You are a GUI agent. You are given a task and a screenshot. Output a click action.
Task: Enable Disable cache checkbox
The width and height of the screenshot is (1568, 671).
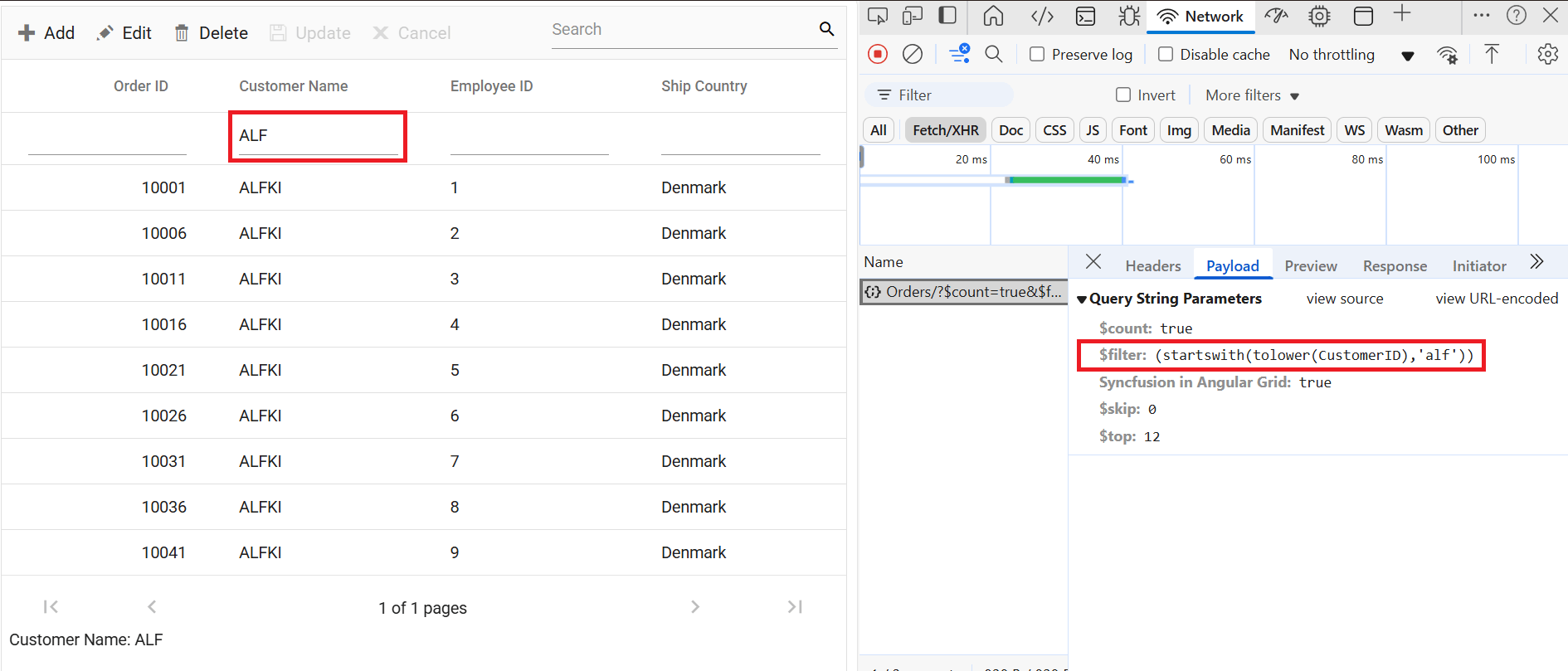coord(1166,54)
